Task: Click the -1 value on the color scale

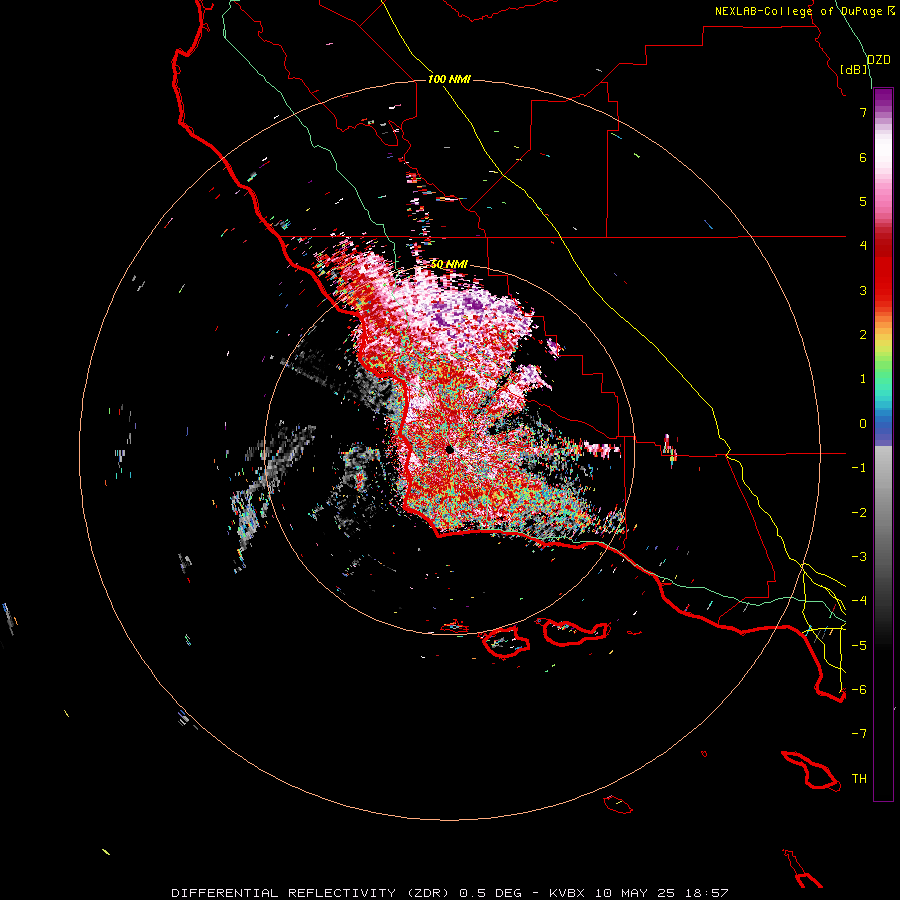Action: pos(859,468)
